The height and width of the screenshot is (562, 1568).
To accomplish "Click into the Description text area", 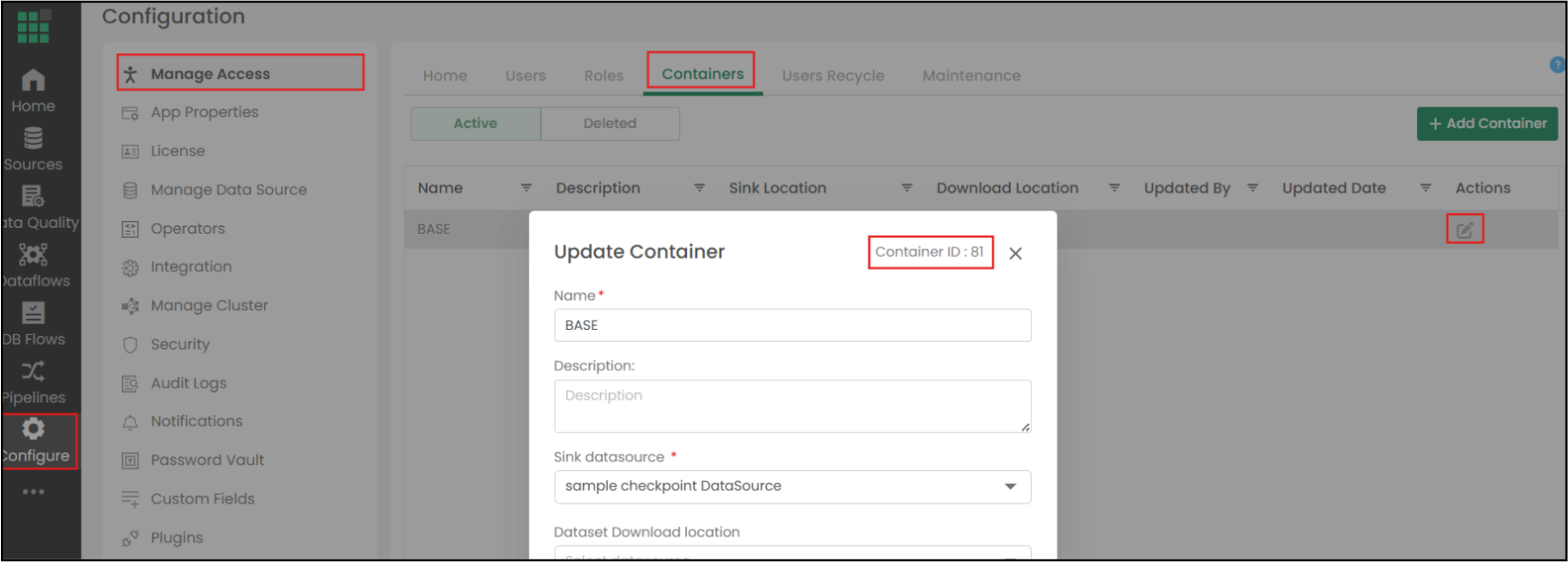I will [x=792, y=406].
